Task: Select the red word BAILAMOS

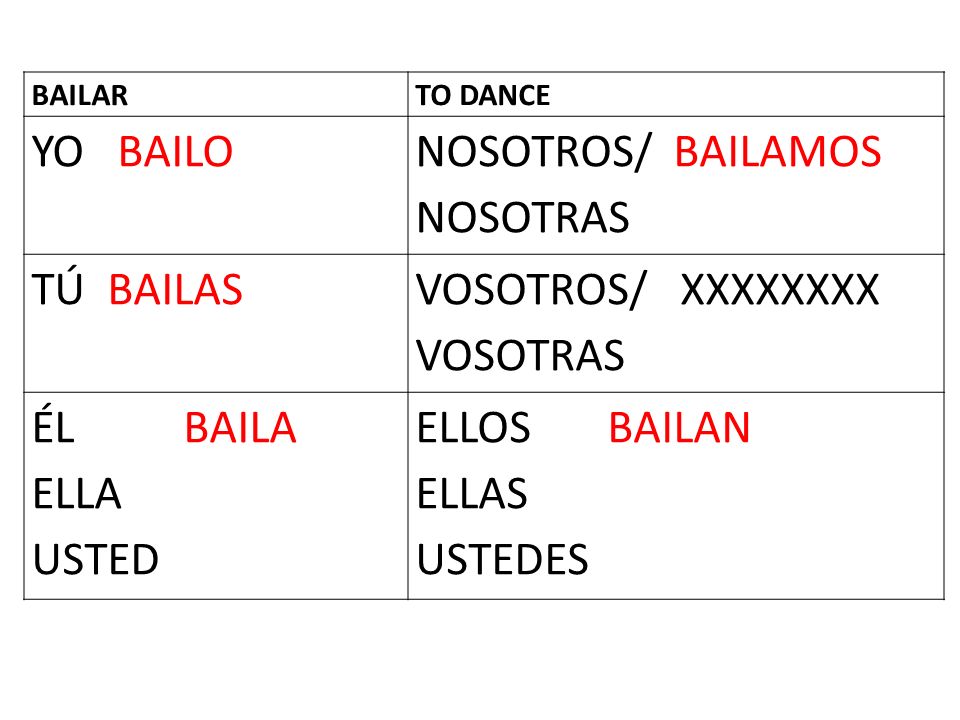Action: pyautogui.click(x=778, y=152)
